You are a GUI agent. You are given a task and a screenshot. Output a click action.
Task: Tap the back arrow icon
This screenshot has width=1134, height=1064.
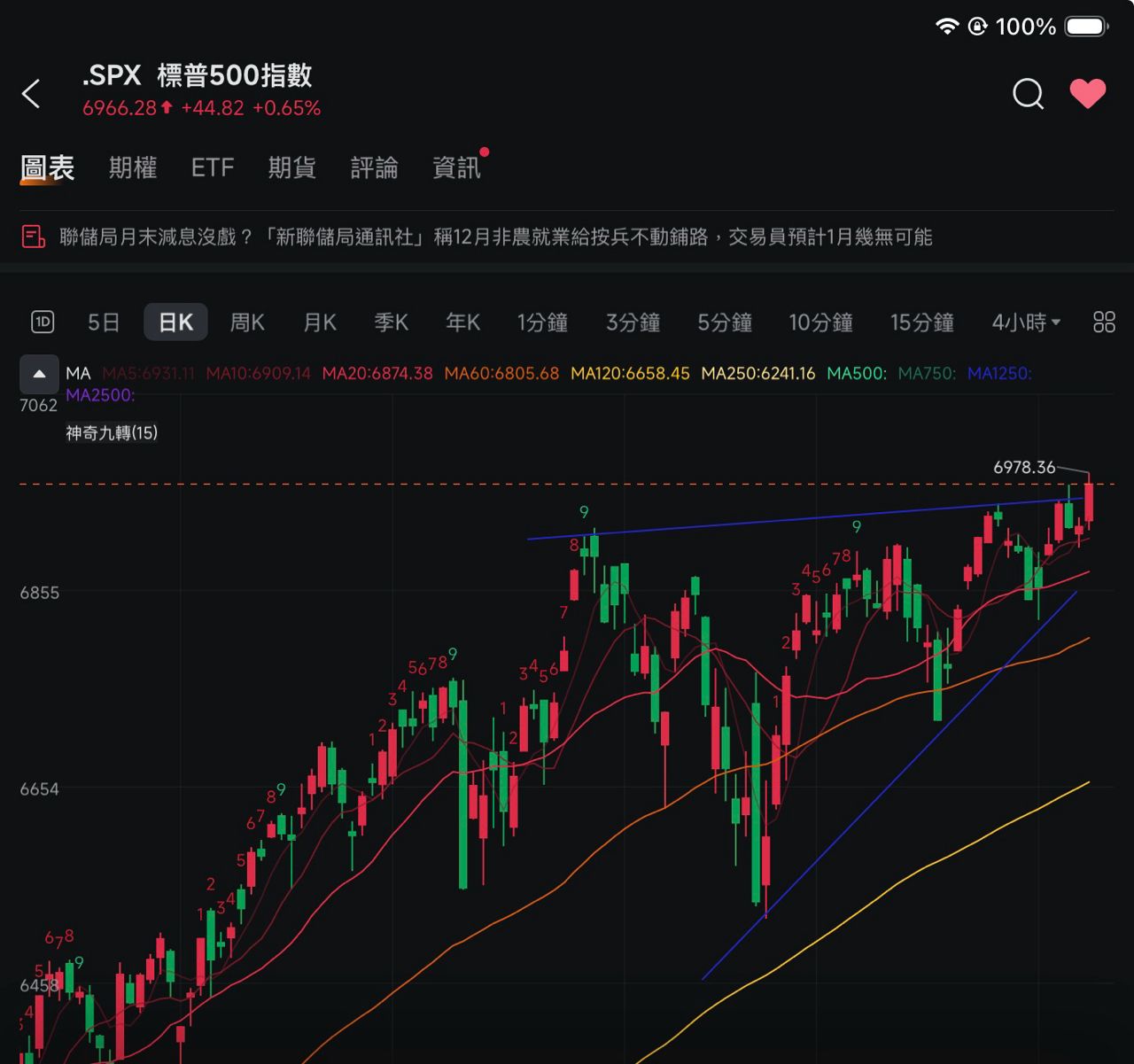click(x=31, y=93)
